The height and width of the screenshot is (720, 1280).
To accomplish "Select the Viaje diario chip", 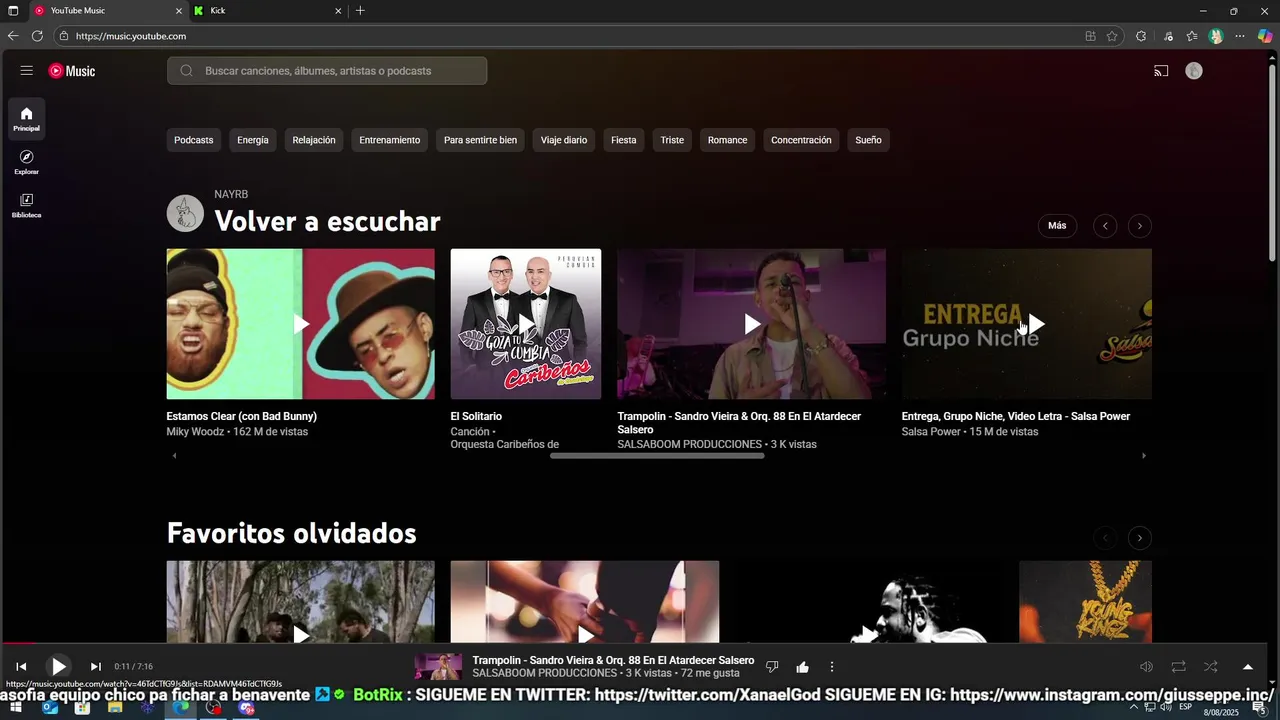I will [x=564, y=140].
